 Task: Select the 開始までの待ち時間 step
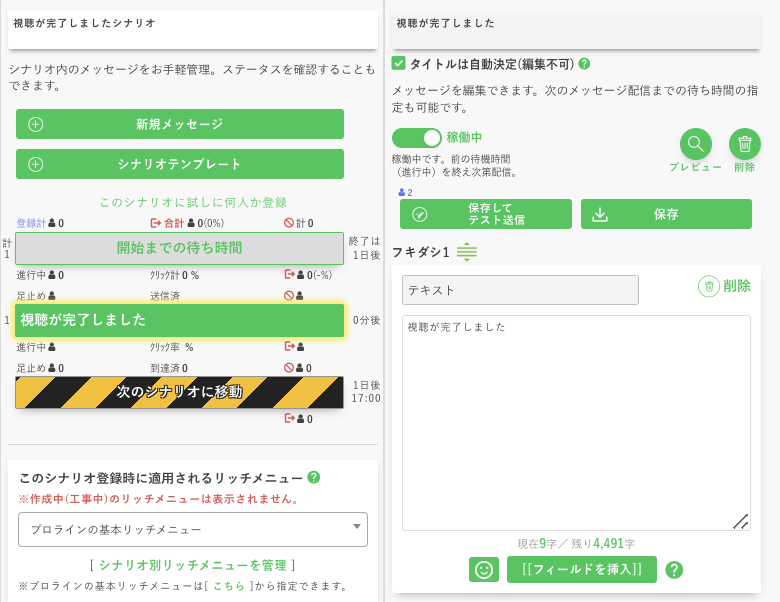tap(179, 248)
